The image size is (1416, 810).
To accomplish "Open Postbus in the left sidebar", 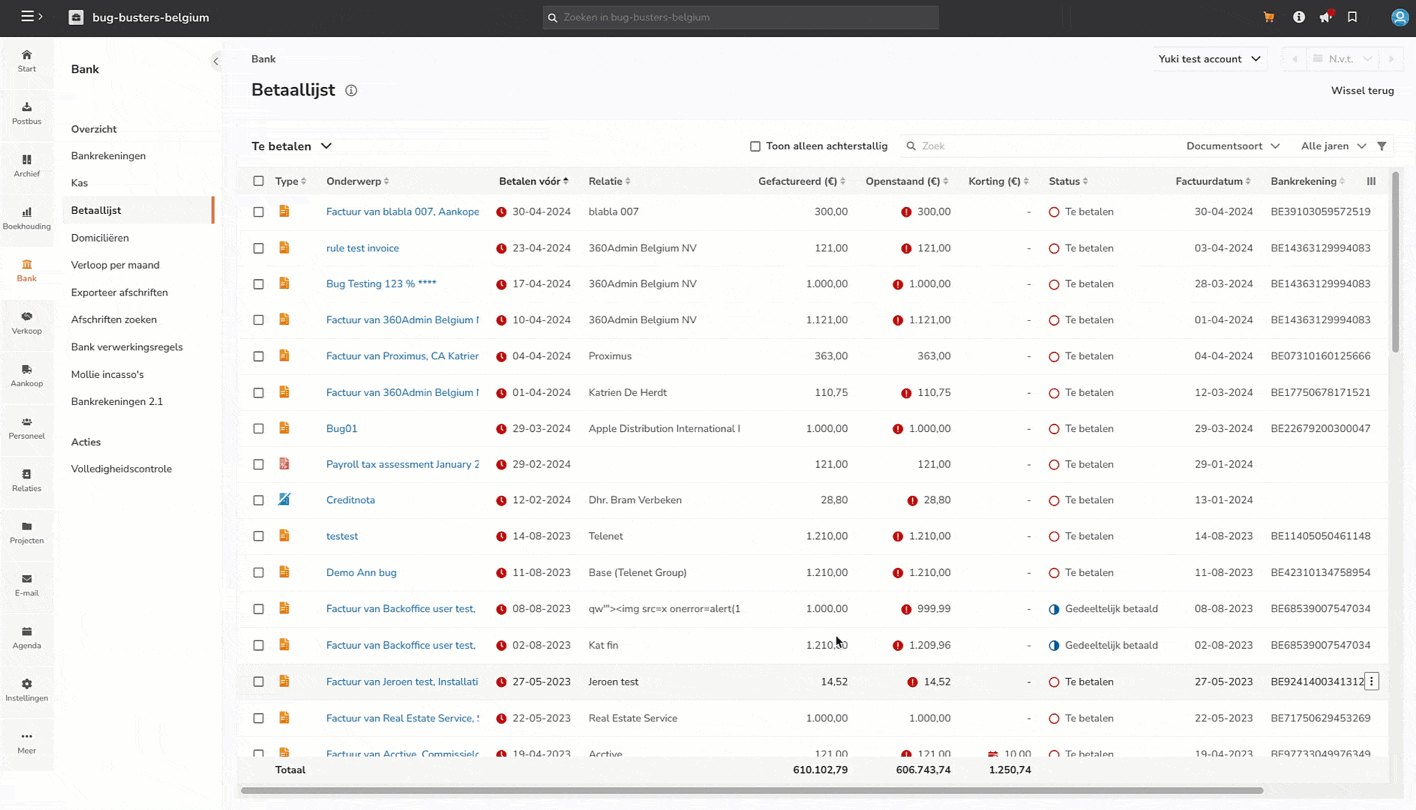I will pyautogui.click(x=27, y=113).
